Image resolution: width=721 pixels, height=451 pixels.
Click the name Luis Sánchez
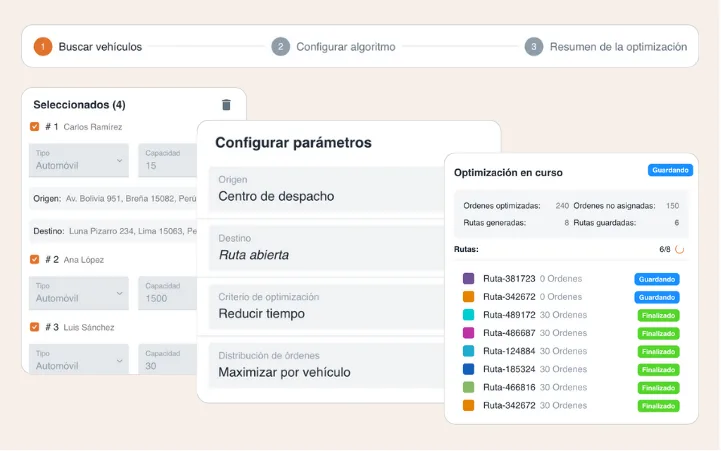tap(89, 327)
